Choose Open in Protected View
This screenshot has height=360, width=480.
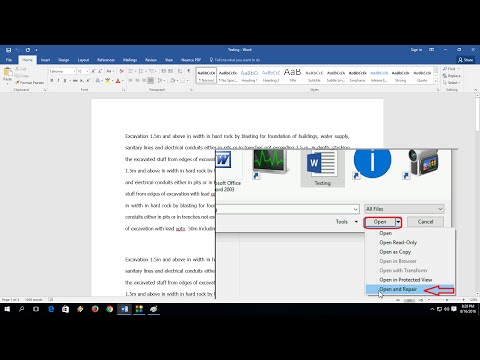click(405, 280)
